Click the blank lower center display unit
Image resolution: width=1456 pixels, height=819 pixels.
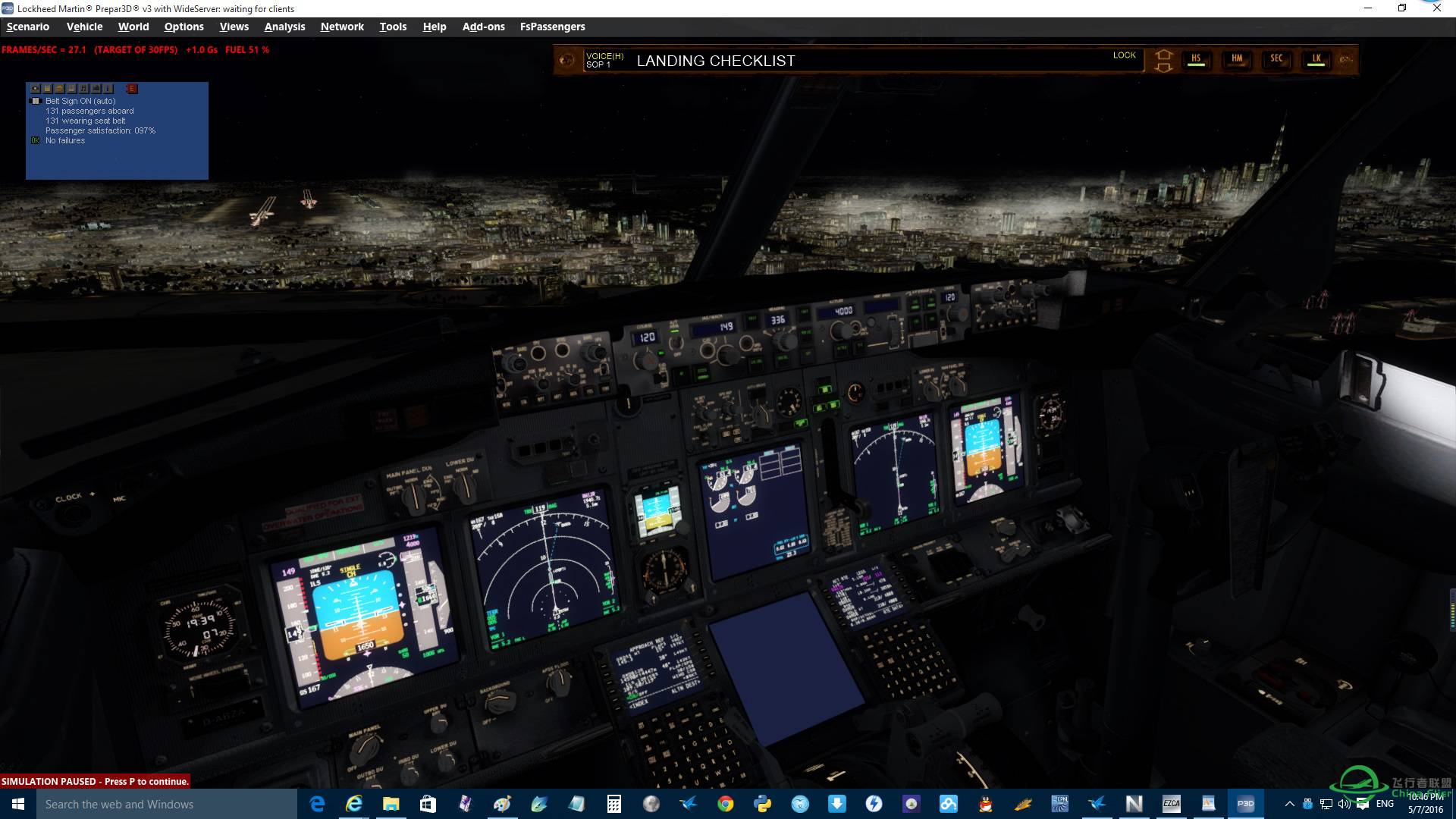tap(785, 669)
